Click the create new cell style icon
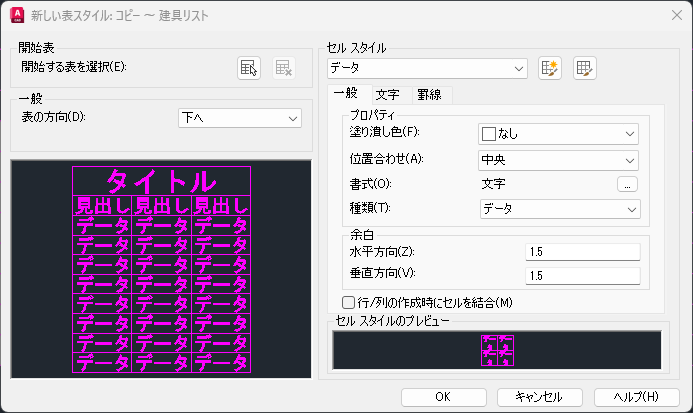This screenshot has height=413, width=693. (x=550, y=68)
